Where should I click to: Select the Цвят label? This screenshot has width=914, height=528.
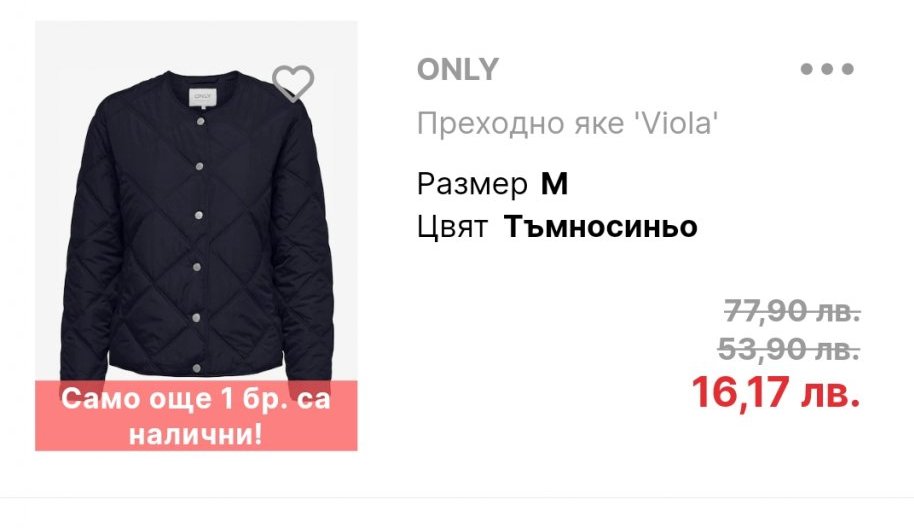452,227
